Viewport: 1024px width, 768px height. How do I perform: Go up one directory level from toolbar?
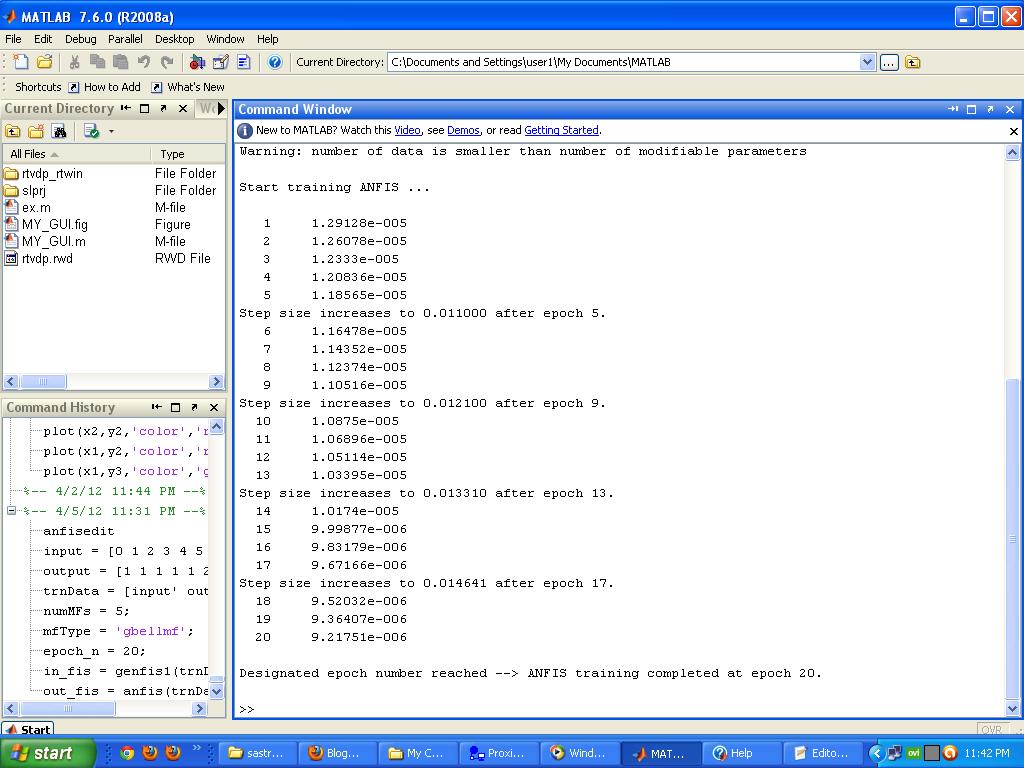913,63
